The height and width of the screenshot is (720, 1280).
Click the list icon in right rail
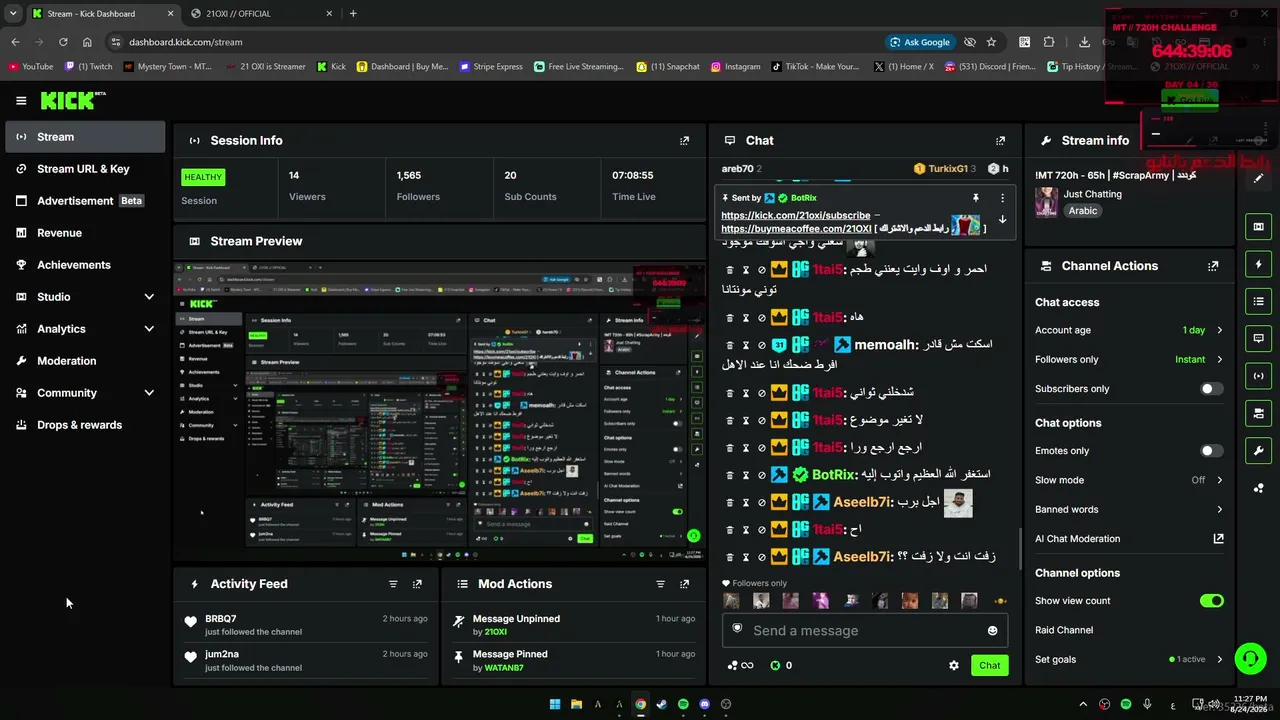[x=1258, y=301]
